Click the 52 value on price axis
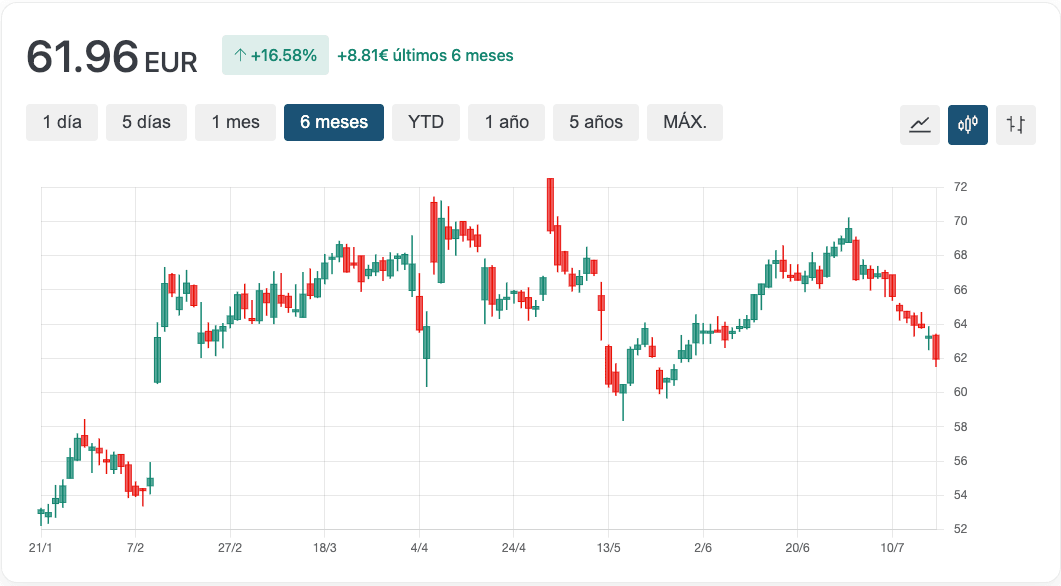1061x586 pixels. click(x=961, y=529)
